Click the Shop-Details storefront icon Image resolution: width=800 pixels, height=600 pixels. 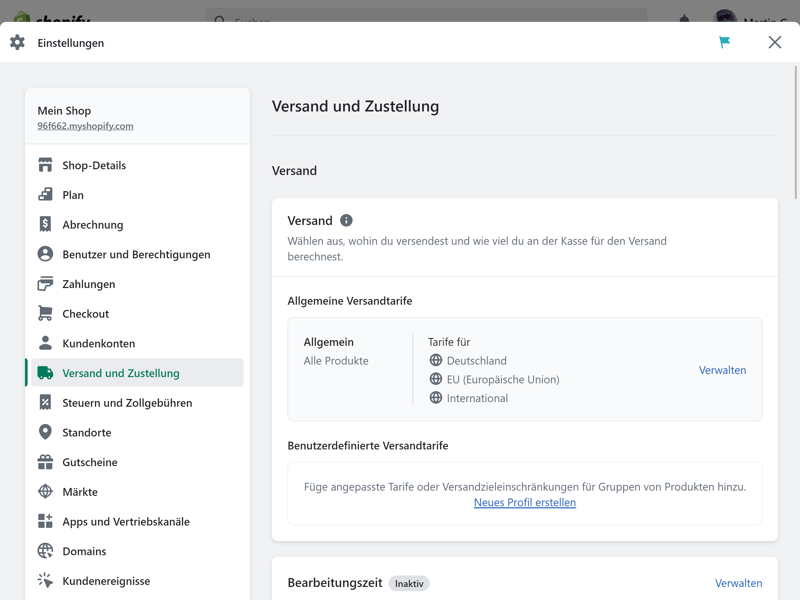tap(45, 165)
